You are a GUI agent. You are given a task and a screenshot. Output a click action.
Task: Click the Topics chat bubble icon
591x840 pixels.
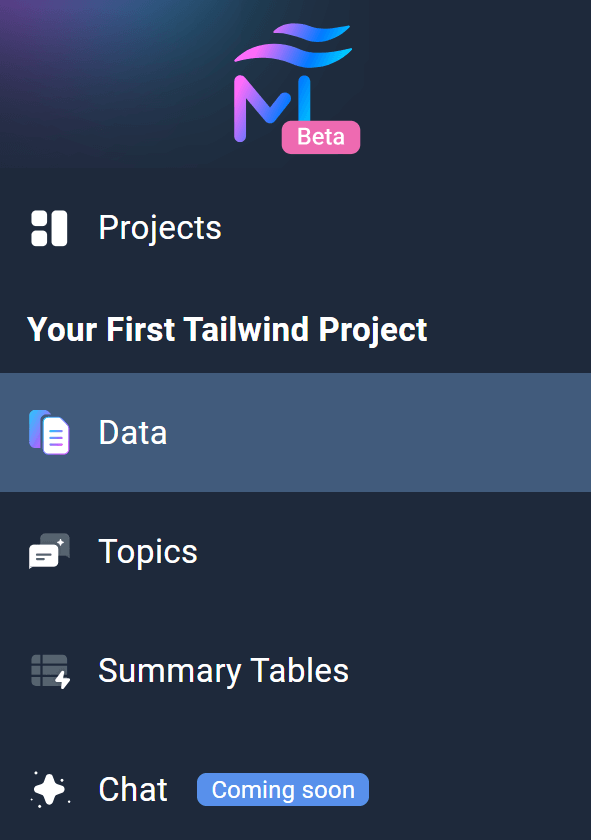[x=48, y=551]
